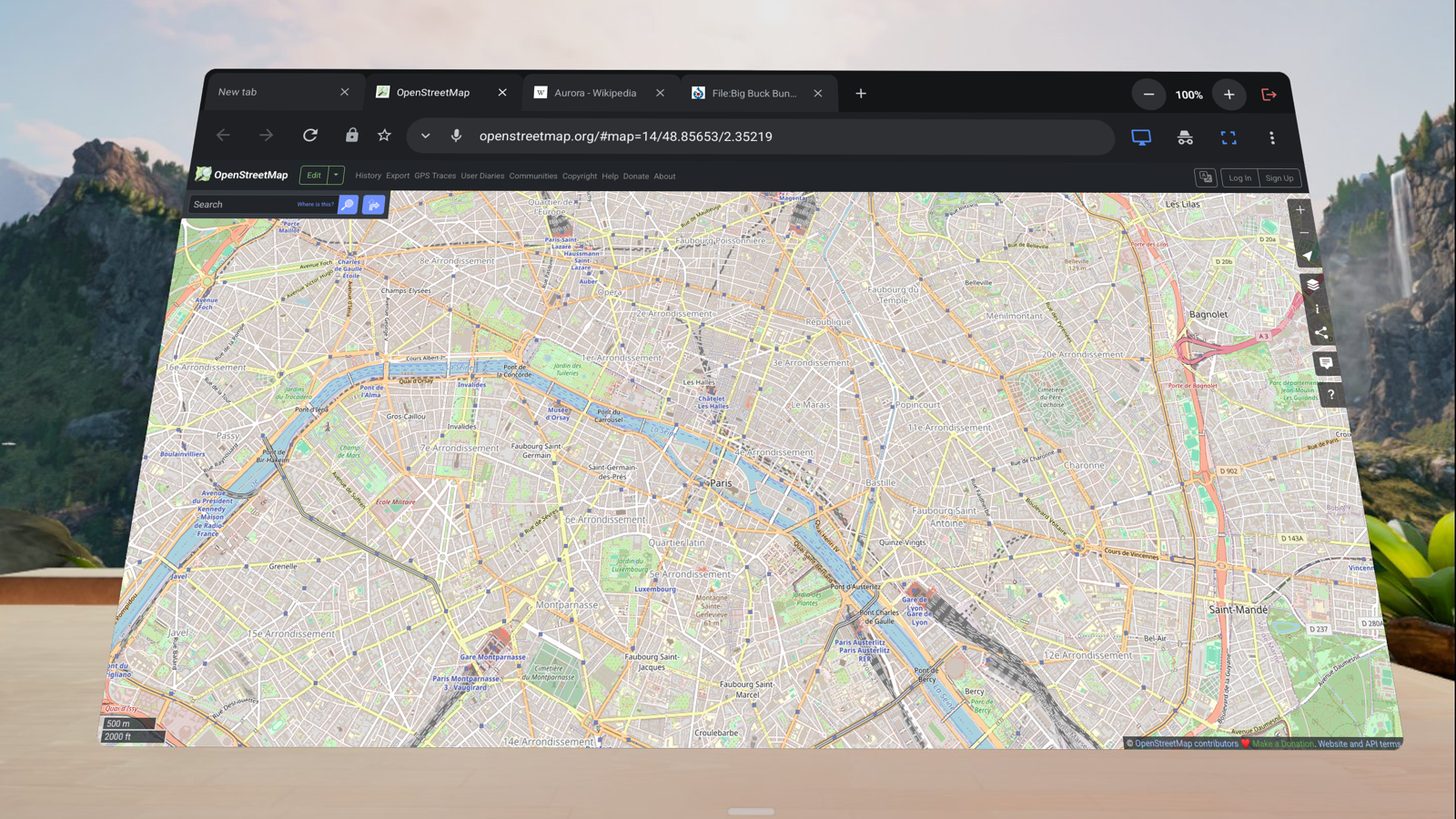1456x819 pixels.
Task: Open the language translate icon
Action: point(1206,177)
